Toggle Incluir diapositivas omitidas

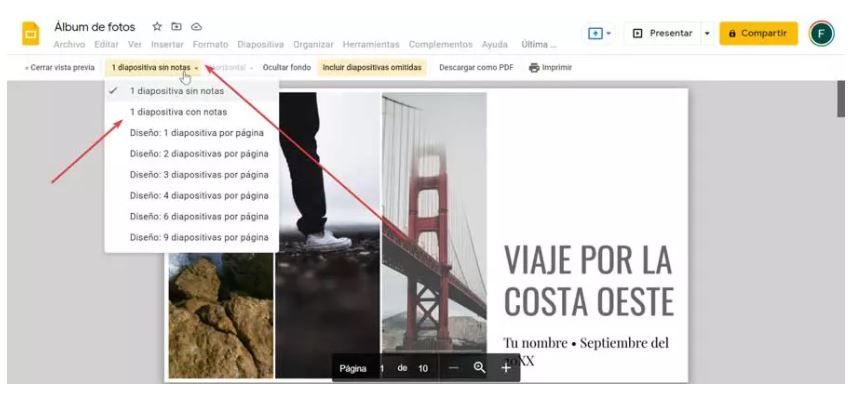[x=372, y=68]
